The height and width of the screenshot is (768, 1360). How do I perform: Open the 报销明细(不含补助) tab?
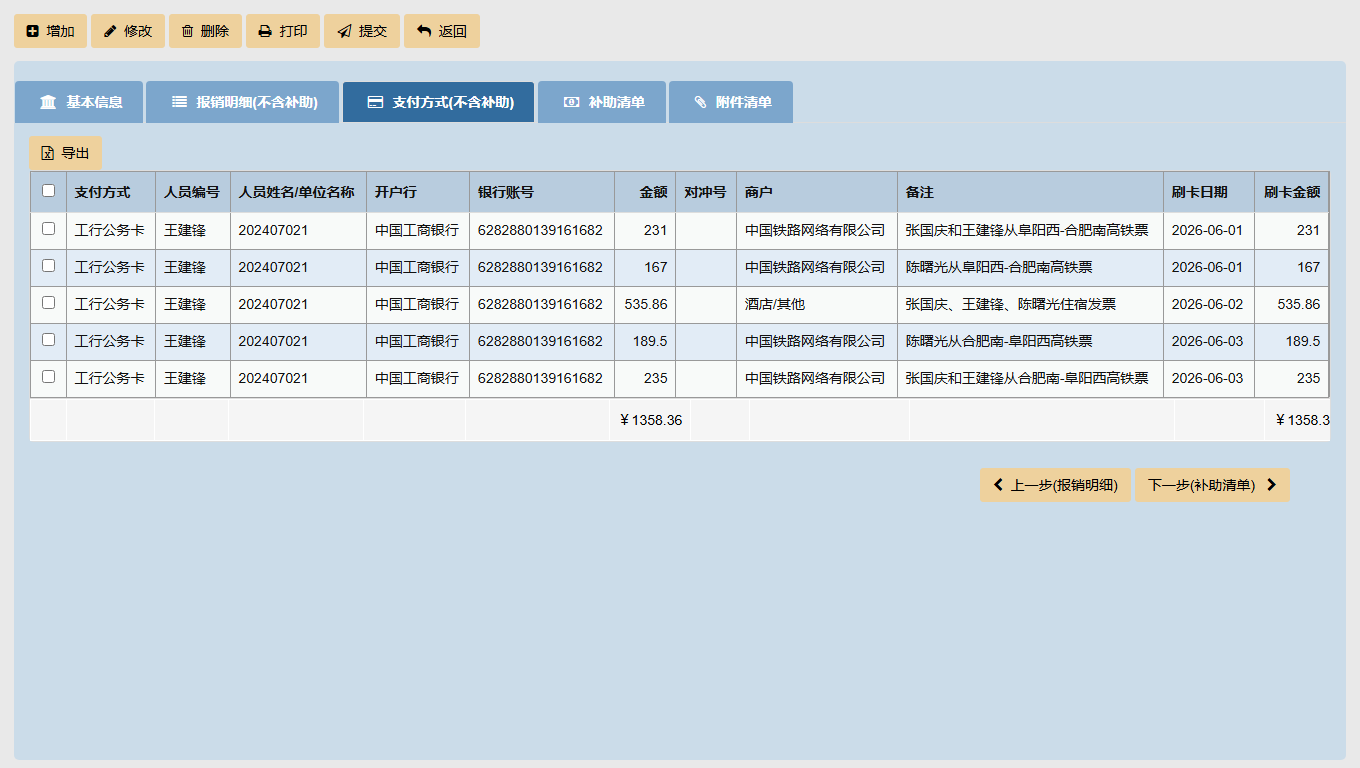click(243, 102)
